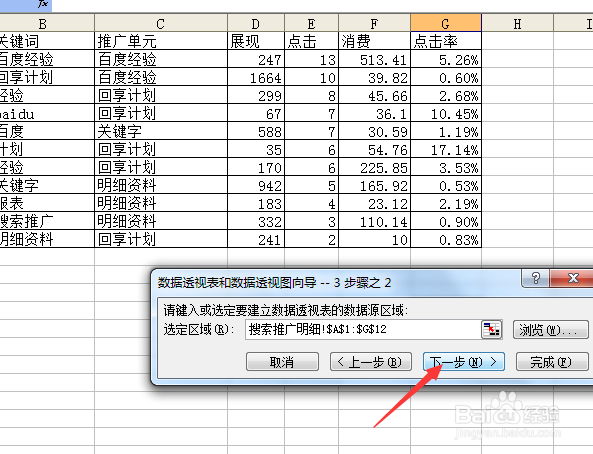Click cell with value 13 in column E

tap(311, 59)
